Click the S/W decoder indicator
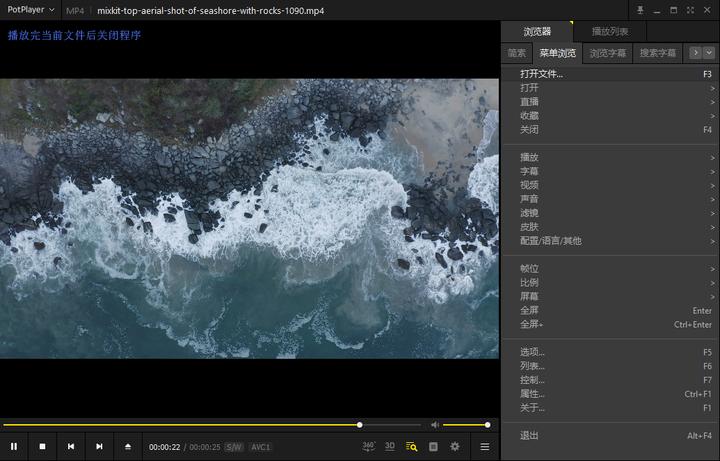This screenshot has width=720, height=461. pyautogui.click(x=233, y=447)
